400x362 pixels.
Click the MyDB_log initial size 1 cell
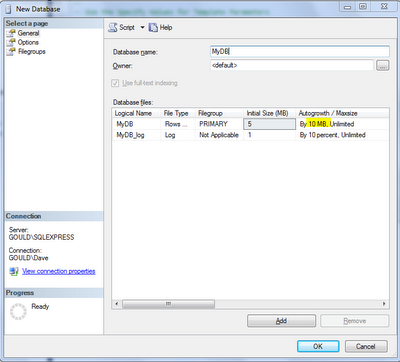(270, 135)
